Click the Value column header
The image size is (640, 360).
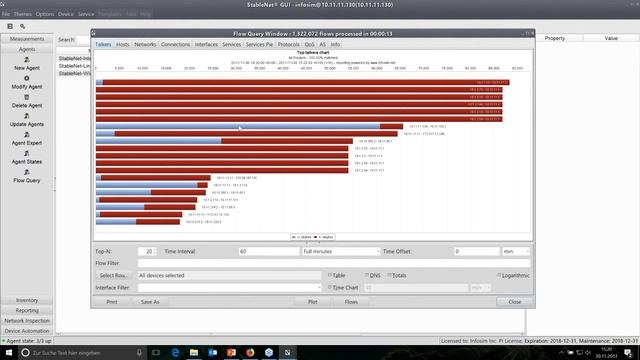pyautogui.click(x=611, y=38)
